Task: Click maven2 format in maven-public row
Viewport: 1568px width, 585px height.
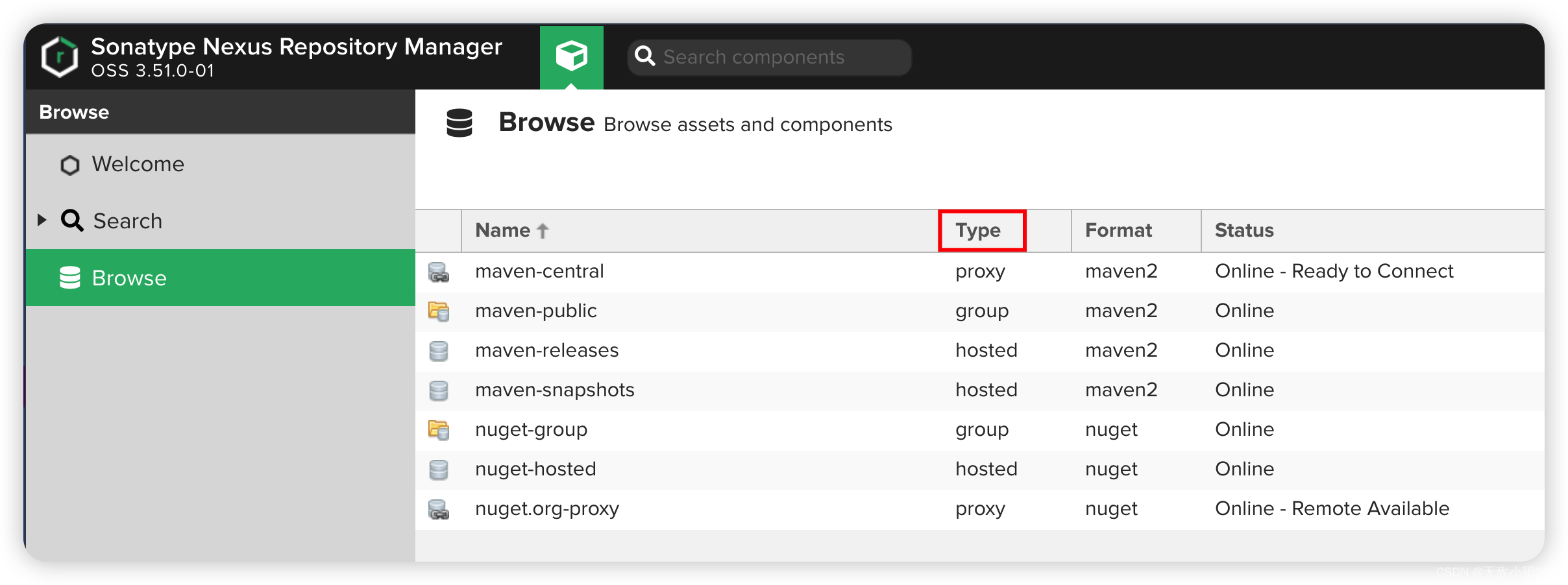Action: point(1121,311)
